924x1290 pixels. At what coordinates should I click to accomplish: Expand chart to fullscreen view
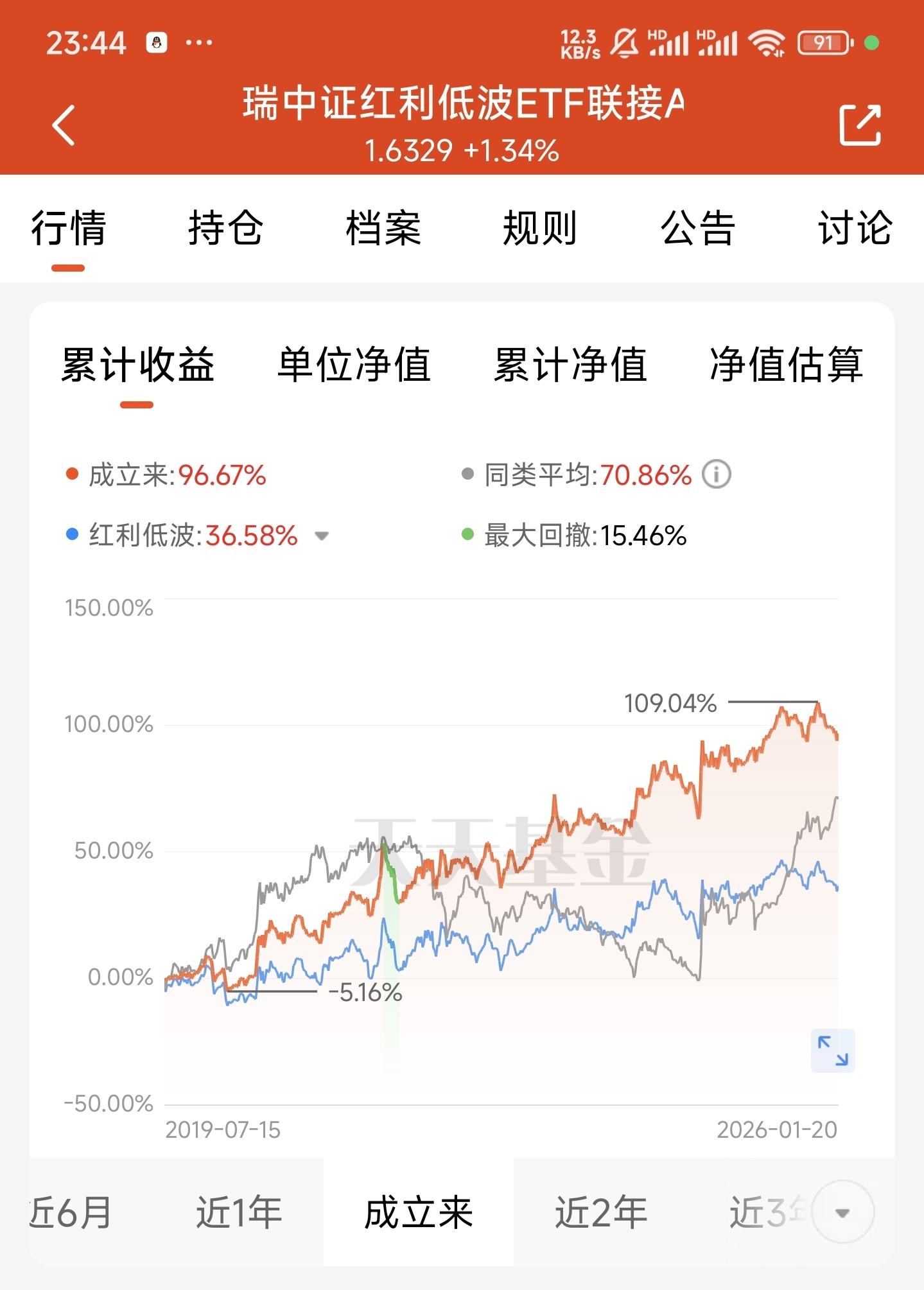(x=833, y=1050)
